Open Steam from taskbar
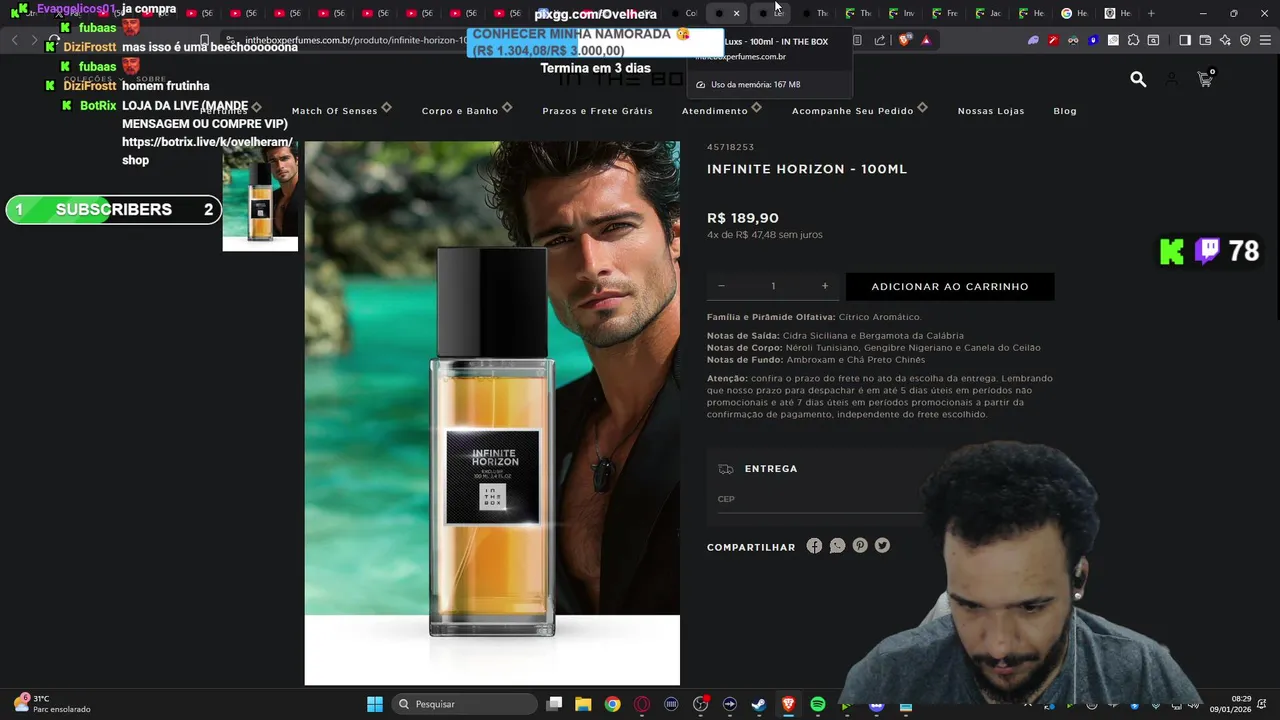The image size is (1280, 720). [759, 704]
